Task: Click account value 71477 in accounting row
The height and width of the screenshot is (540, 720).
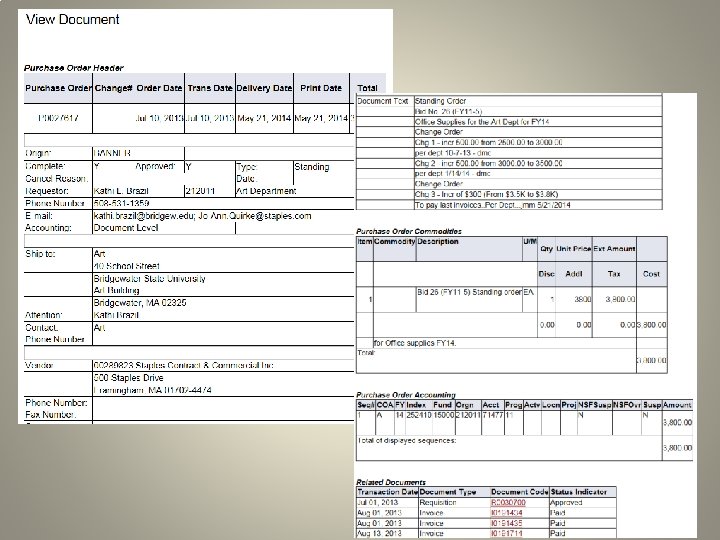Action: (x=492, y=415)
